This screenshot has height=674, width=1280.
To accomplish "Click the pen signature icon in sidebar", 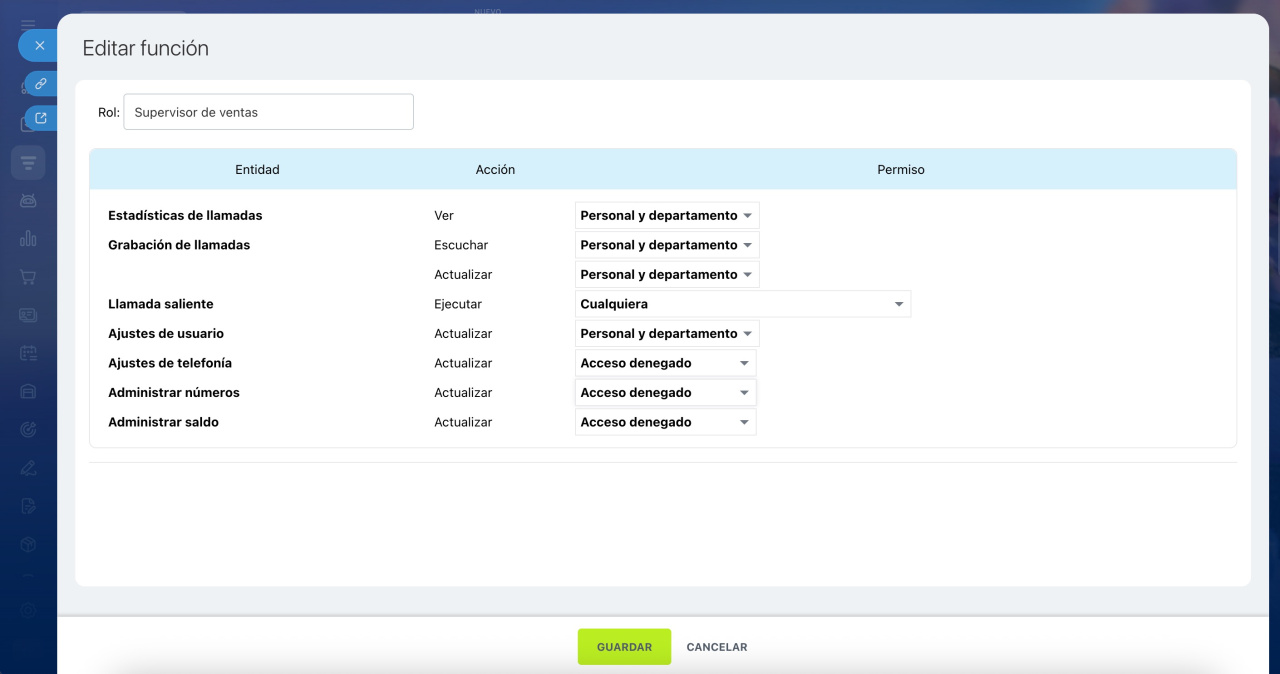I will tap(28, 467).
